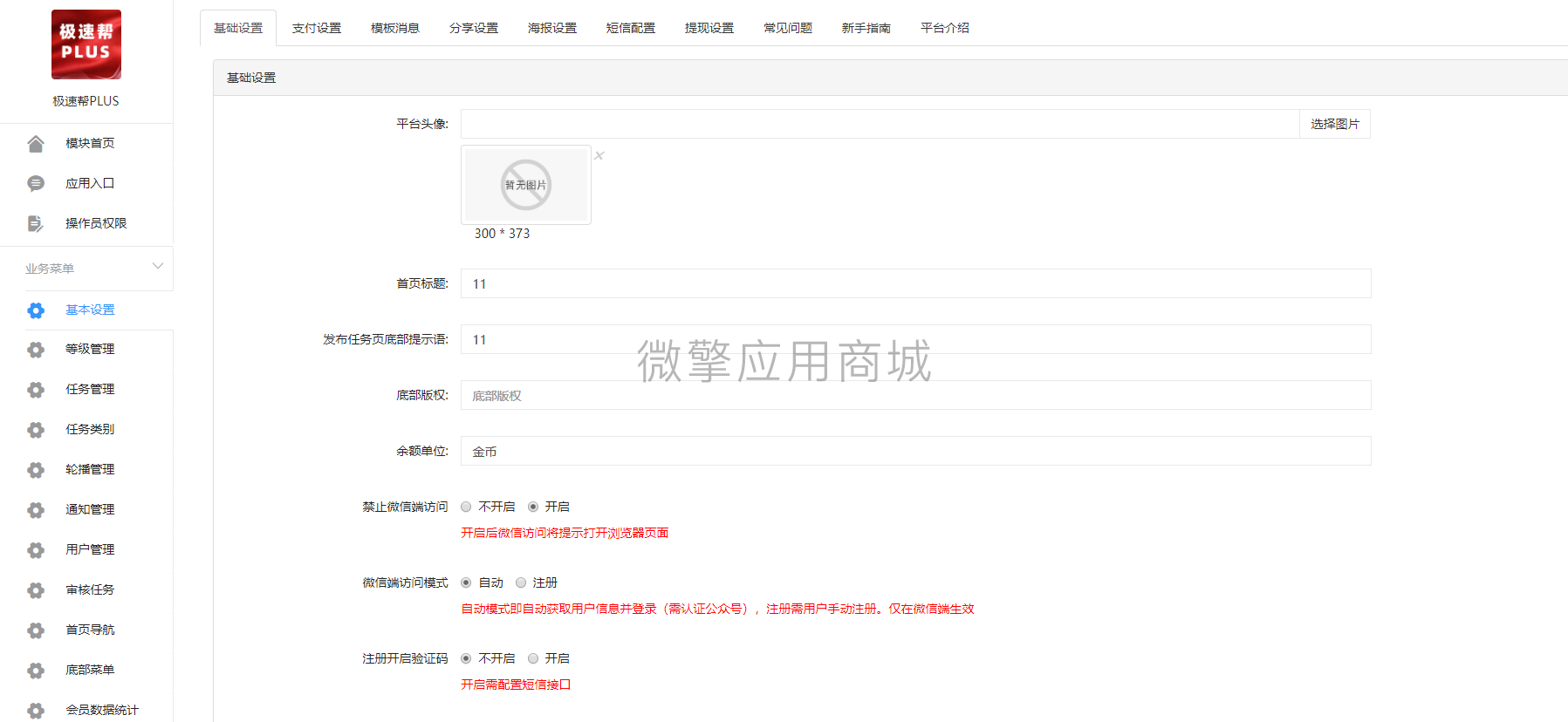Image resolution: width=1568 pixels, height=722 pixels.
Task: Click the gear icon beside 会员数据统计
Action: 36,711
